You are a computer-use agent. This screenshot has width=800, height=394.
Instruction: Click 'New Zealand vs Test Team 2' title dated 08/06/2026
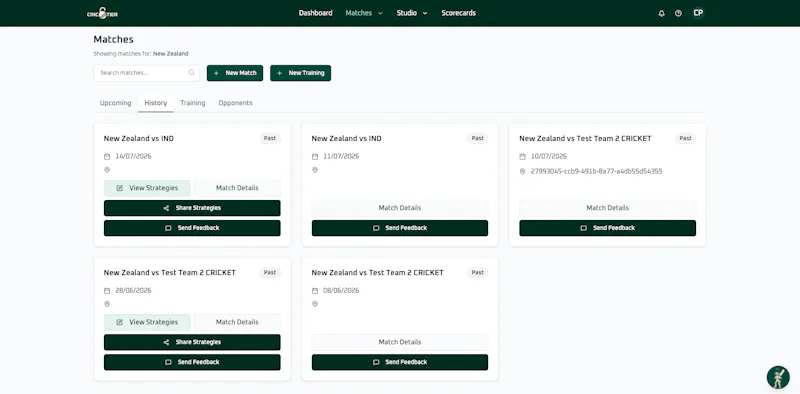tap(378, 273)
